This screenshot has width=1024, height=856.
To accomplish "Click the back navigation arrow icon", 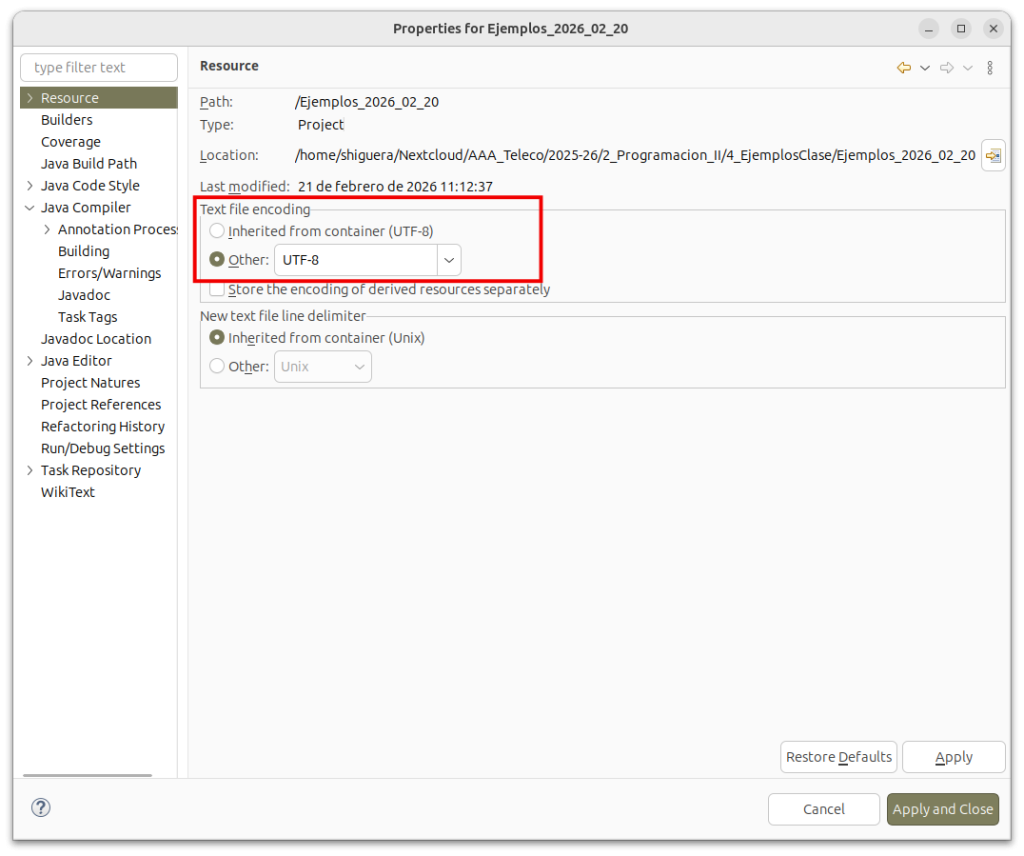I will [x=903, y=68].
